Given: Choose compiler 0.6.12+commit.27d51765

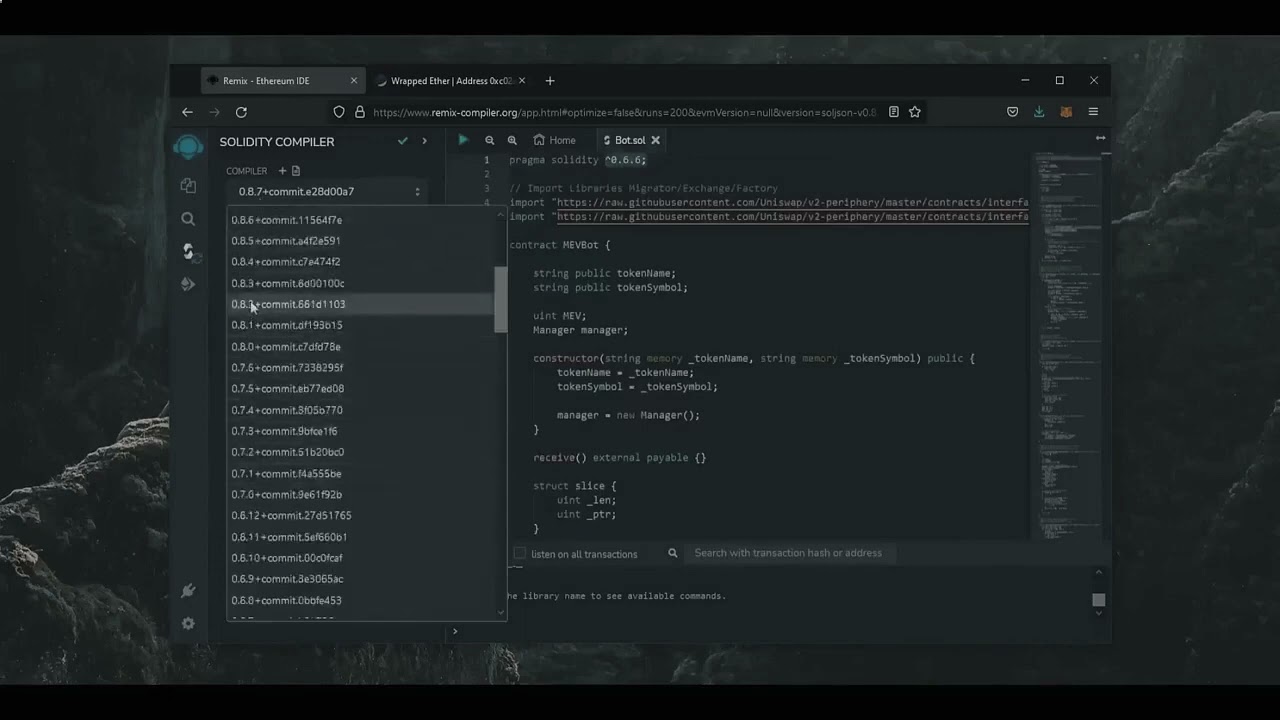Looking at the screenshot, I should (361, 516).
